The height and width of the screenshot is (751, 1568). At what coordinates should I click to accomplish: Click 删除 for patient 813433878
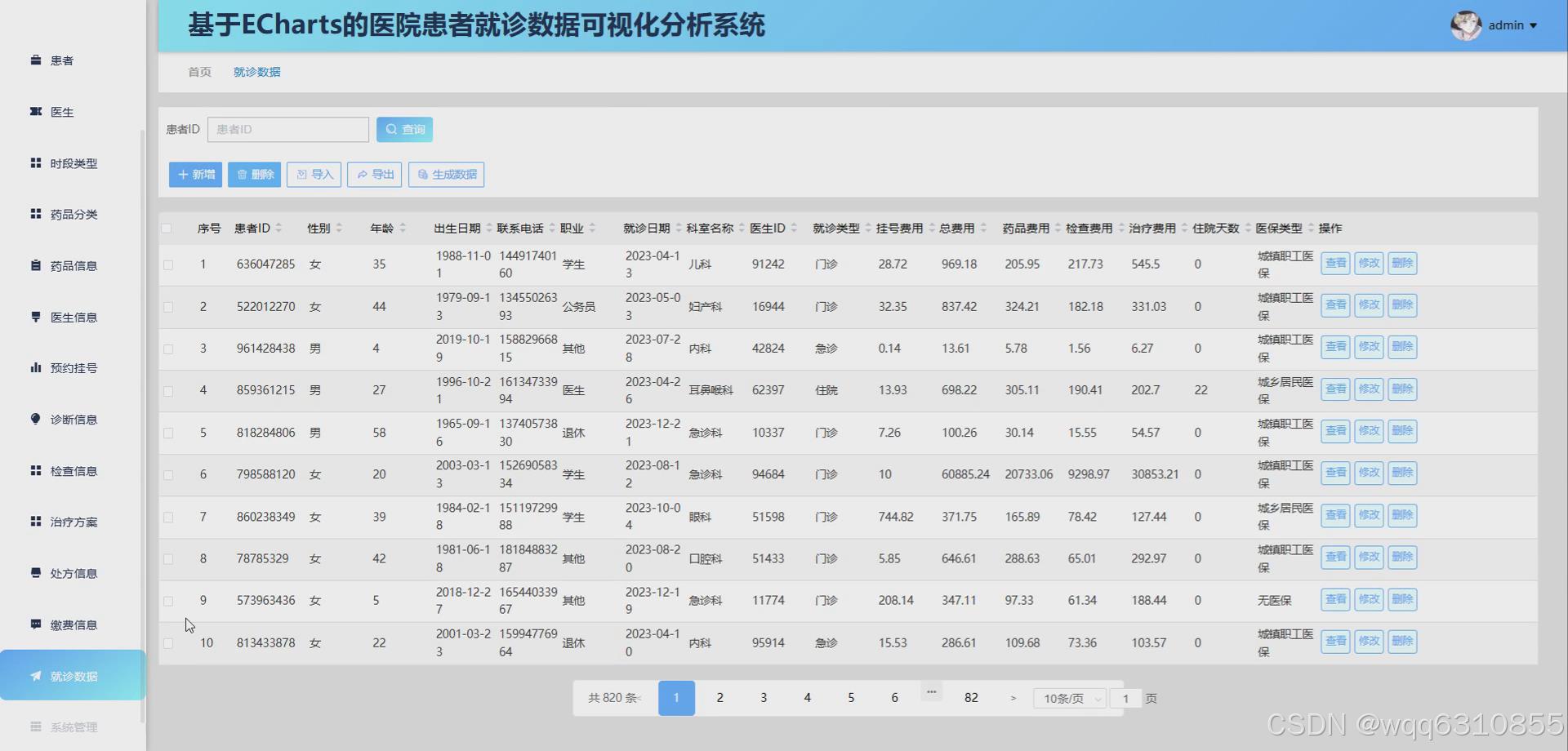pyautogui.click(x=1402, y=642)
